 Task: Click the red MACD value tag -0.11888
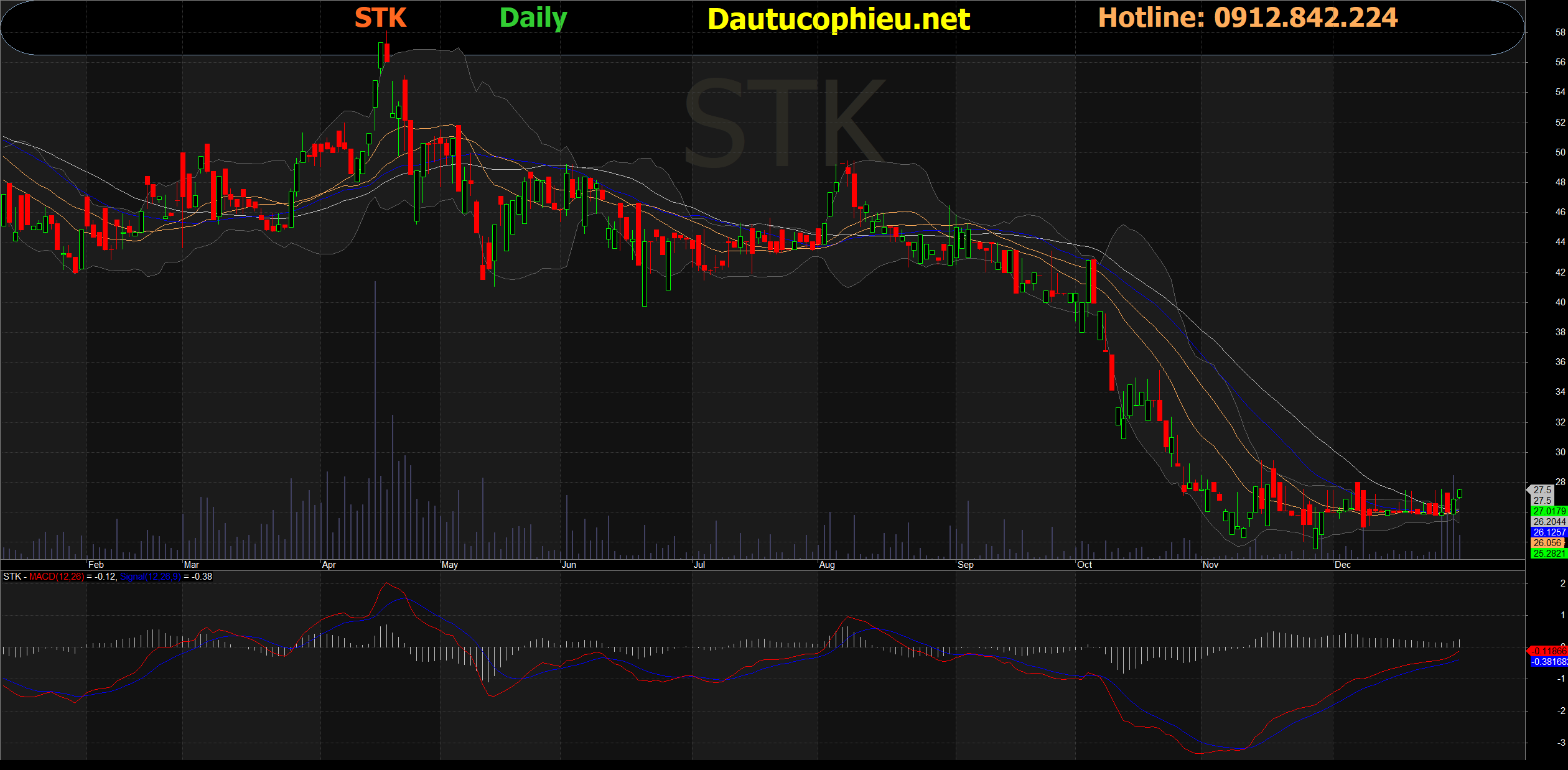(1549, 651)
